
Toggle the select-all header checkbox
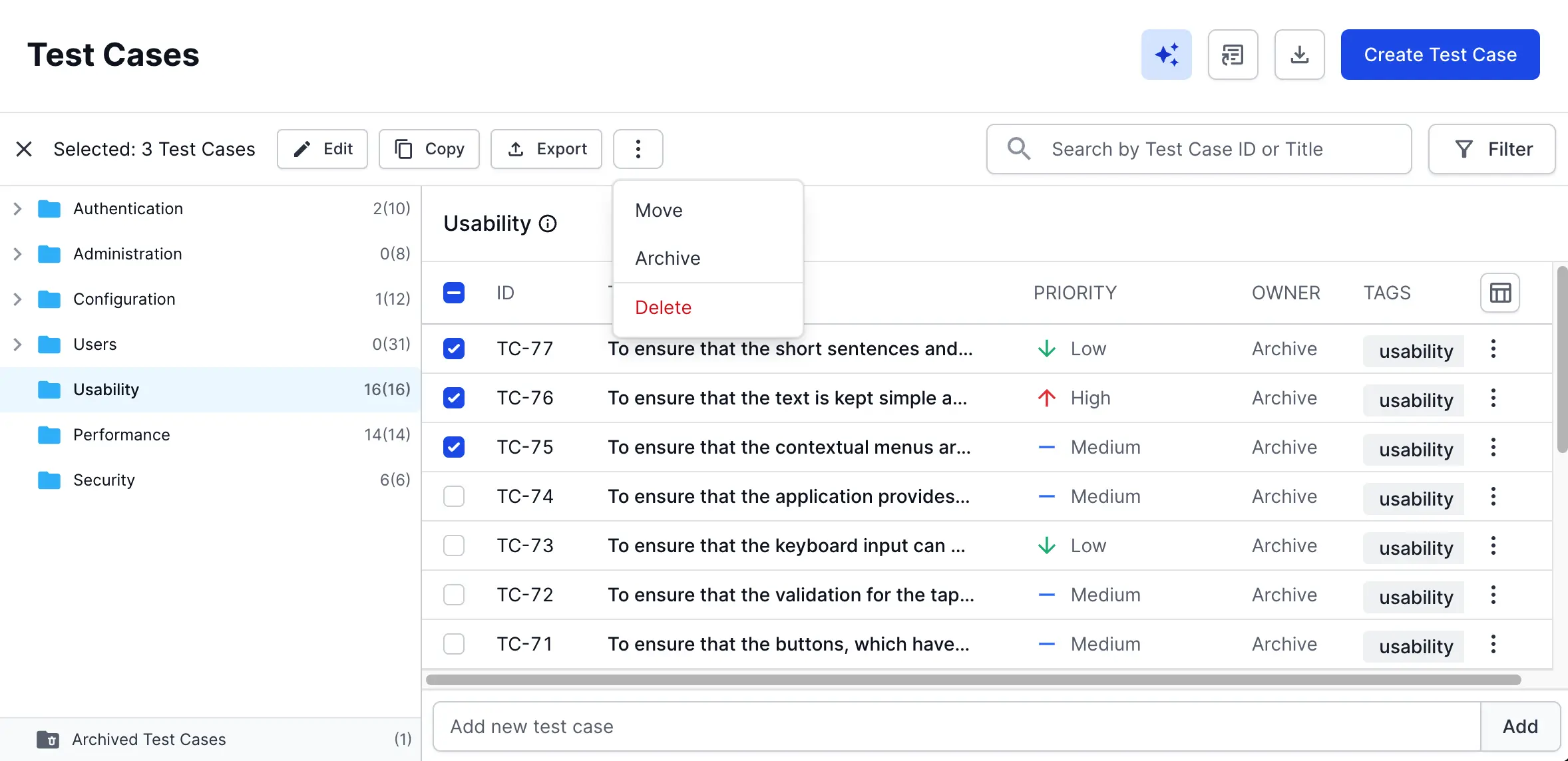[x=454, y=293]
